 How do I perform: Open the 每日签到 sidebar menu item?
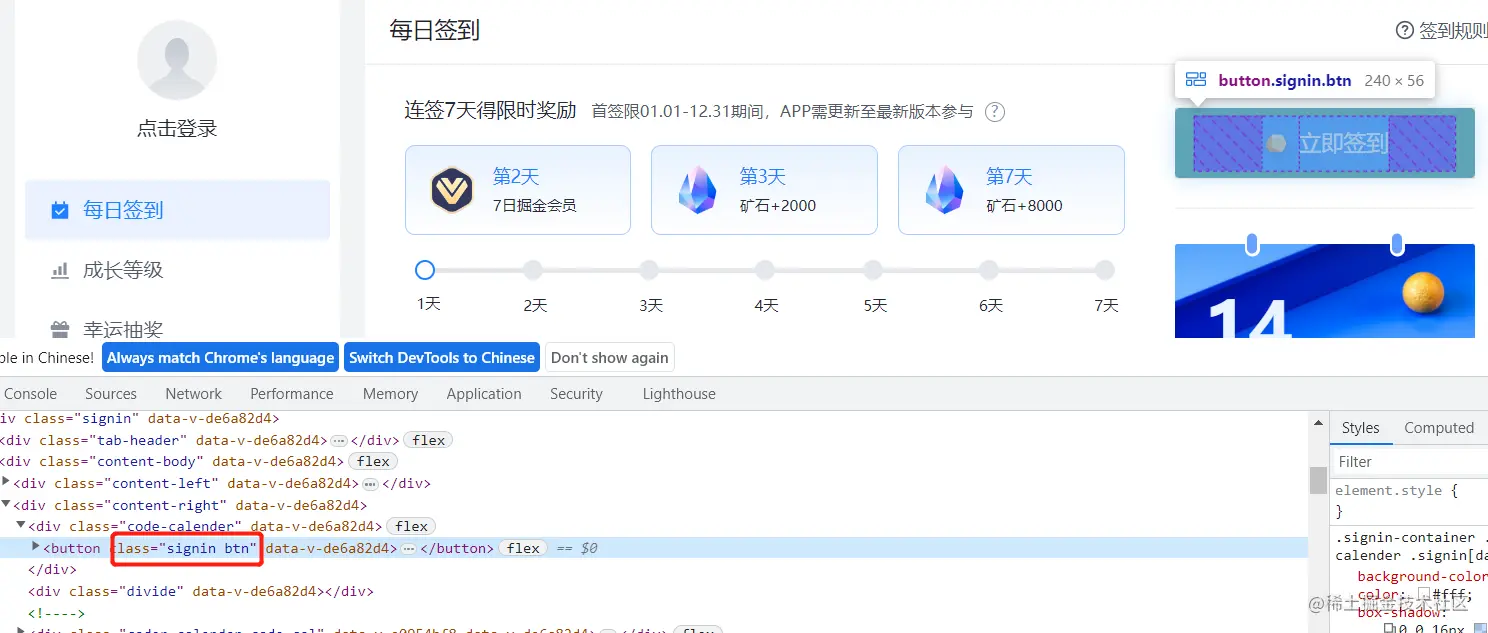(177, 210)
